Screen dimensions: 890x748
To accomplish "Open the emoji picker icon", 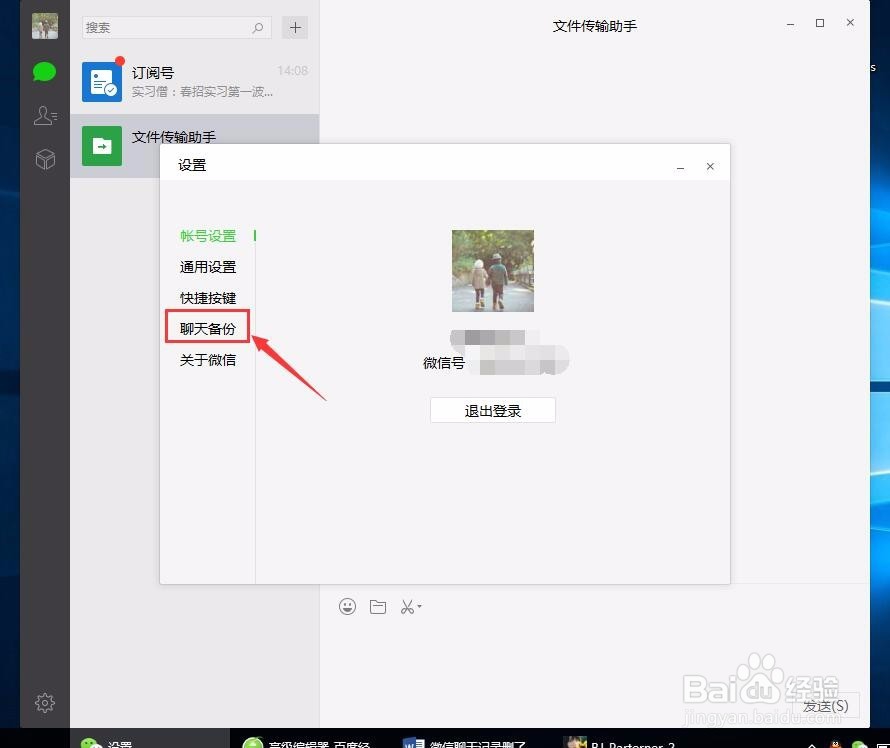I will (x=347, y=607).
